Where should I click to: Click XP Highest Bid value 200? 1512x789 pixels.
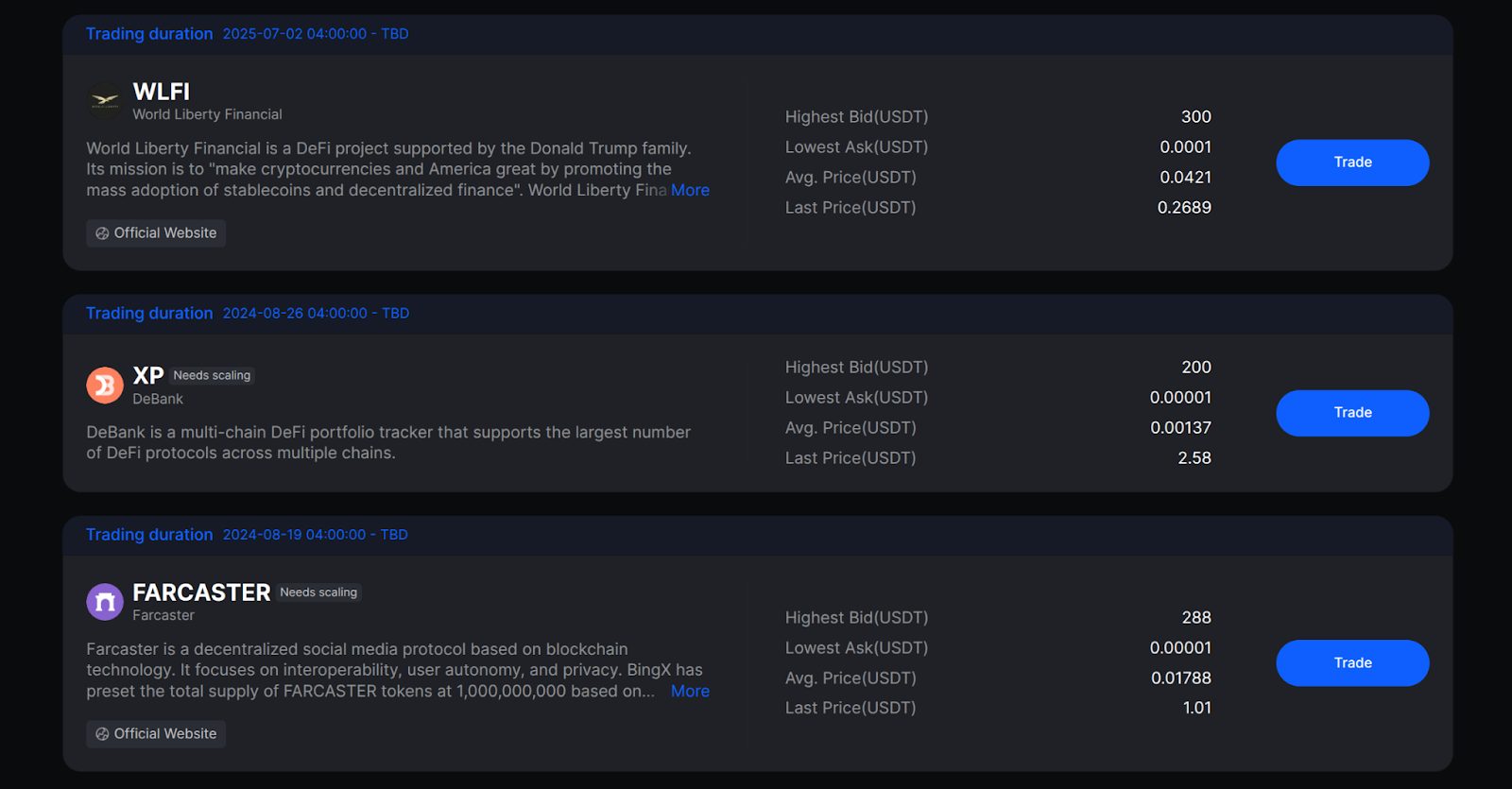(1195, 368)
